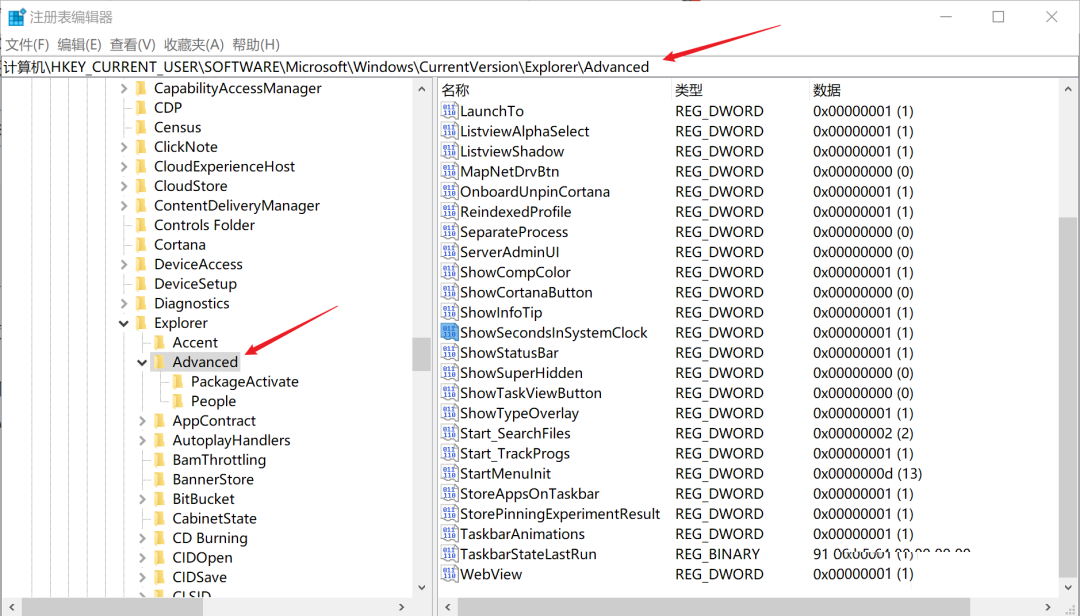Viewport: 1080px width, 616px height.
Task: Collapse the Advanced tree node
Action: (x=142, y=362)
